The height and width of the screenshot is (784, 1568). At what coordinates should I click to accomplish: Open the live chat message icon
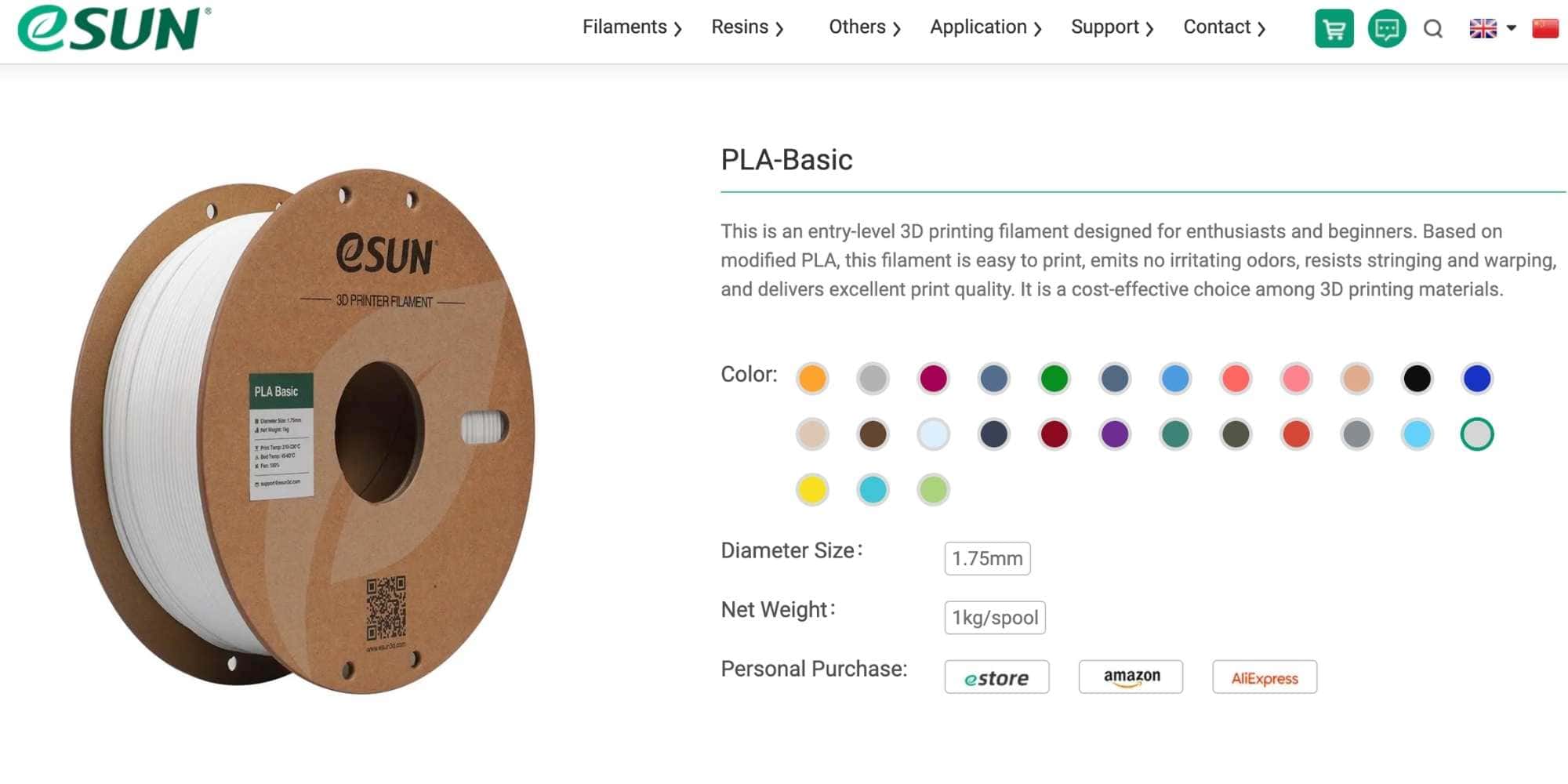[x=1386, y=29]
